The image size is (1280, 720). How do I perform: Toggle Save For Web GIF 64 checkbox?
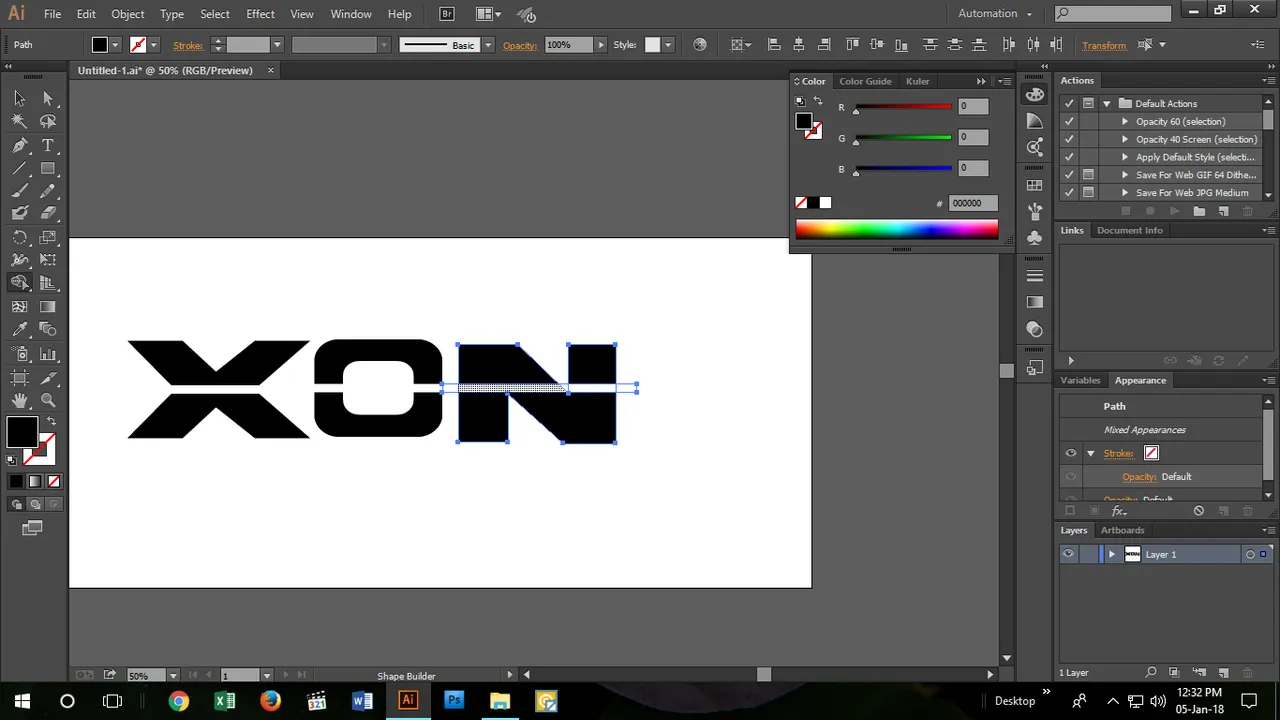[1070, 175]
